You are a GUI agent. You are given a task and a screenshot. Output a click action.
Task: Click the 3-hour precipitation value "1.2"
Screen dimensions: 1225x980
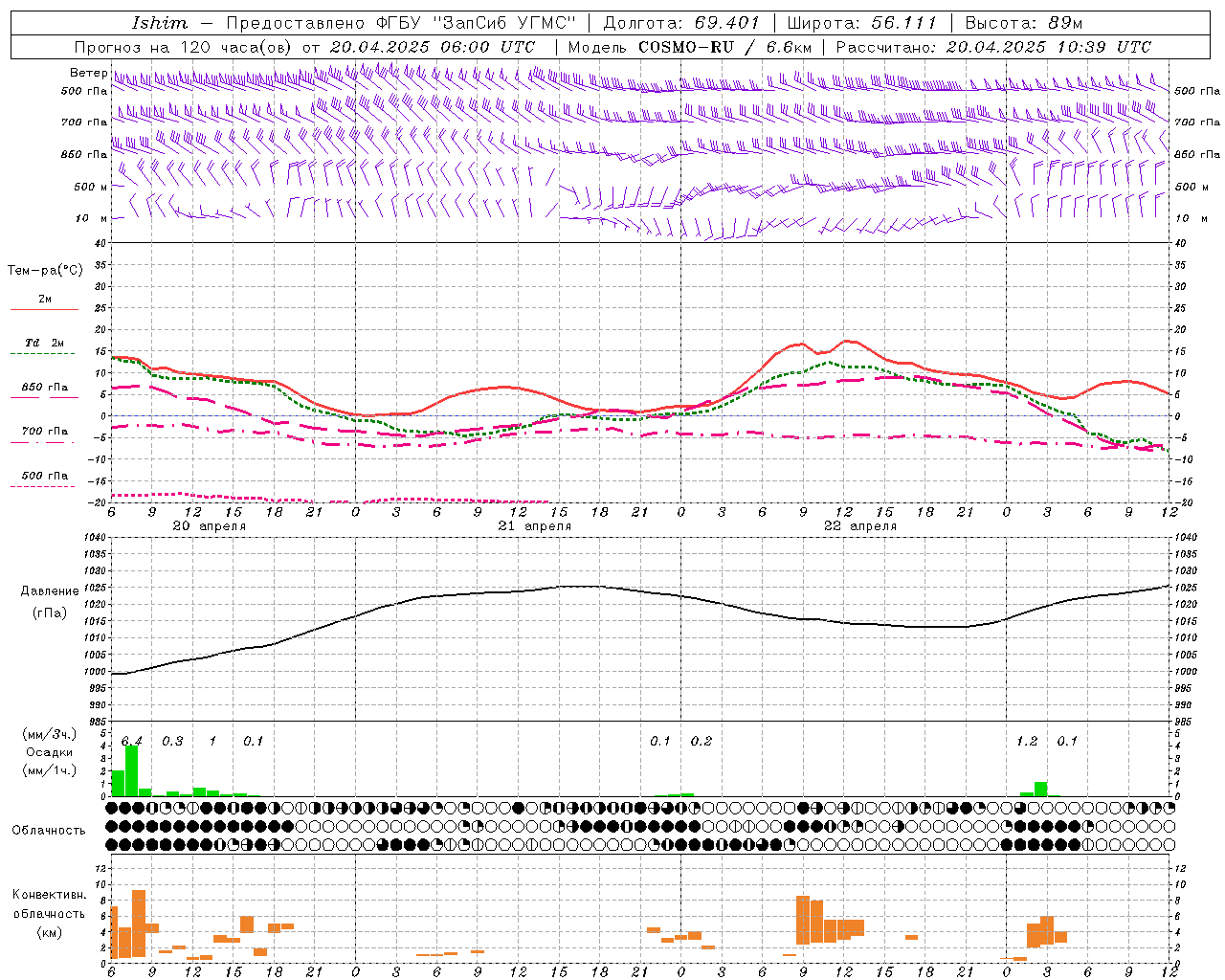tap(1027, 741)
